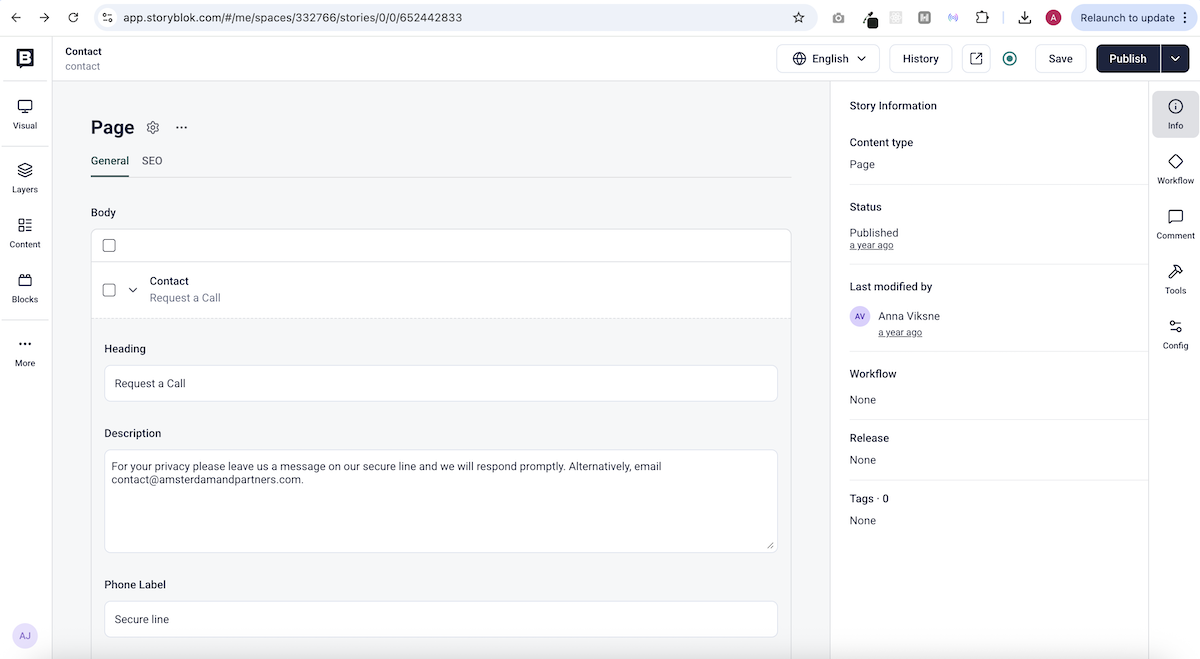Open the Publish dropdown arrow
1200x659 pixels.
1176,58
